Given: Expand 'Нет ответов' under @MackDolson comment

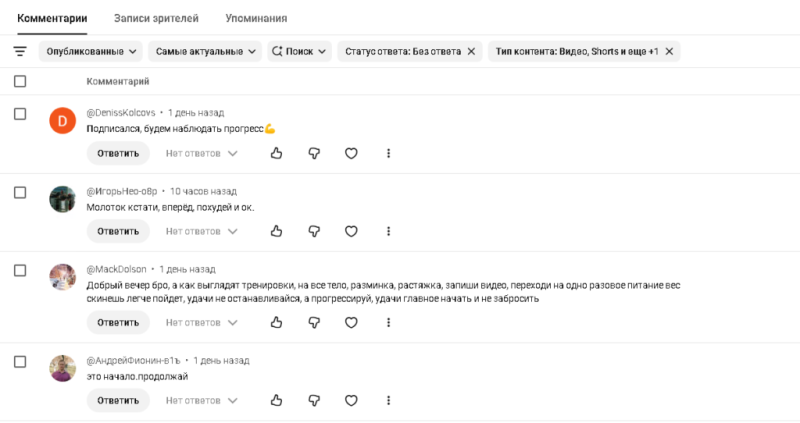Looking at the screenshot, I should pos(202,322).
